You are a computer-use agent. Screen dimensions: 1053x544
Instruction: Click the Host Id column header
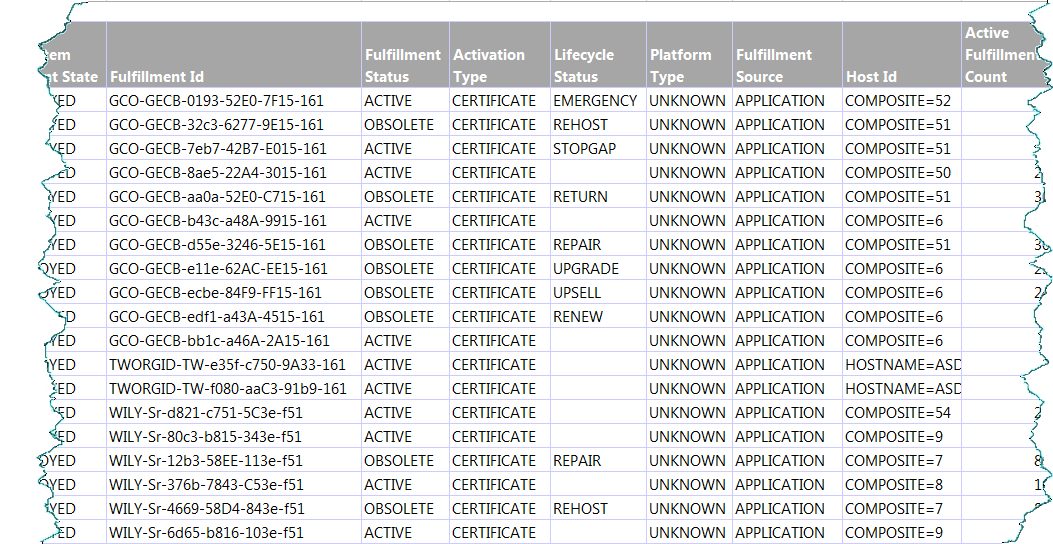pos(871,76)
